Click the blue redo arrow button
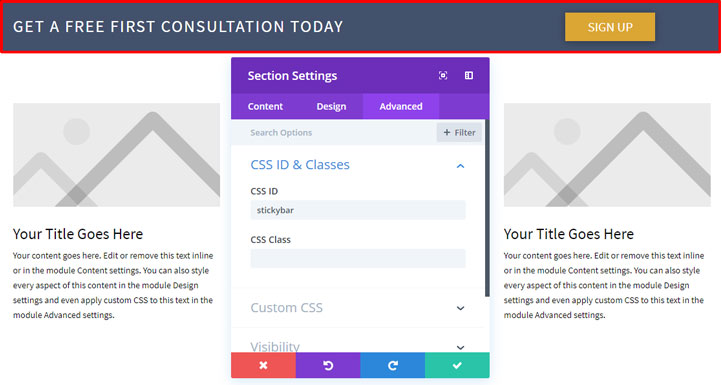Viewport: 722px width, 385px height. pyautogui.click(x=393, y=365)
